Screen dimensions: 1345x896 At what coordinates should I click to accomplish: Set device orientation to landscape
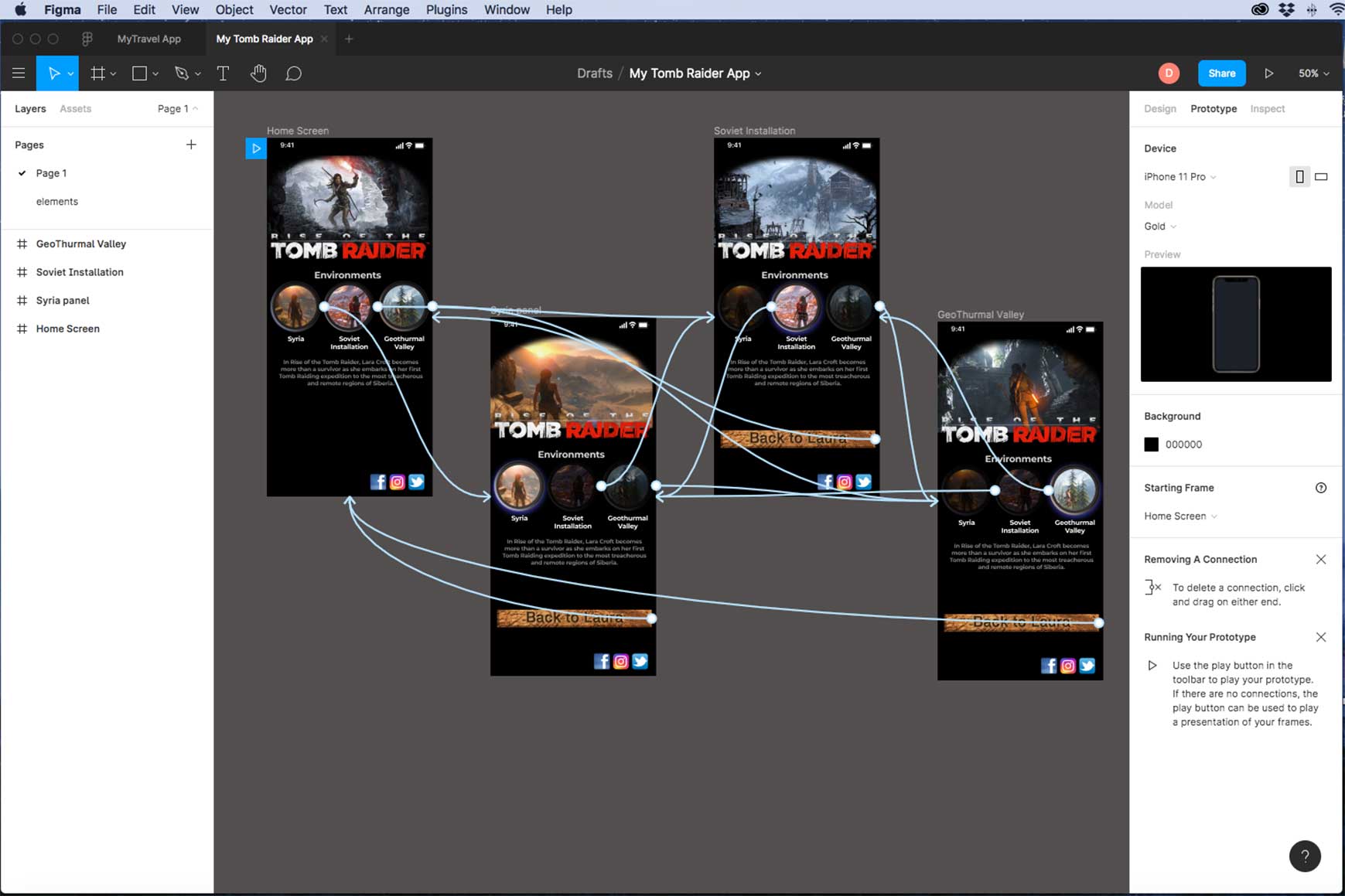[x=1321, y=177]
